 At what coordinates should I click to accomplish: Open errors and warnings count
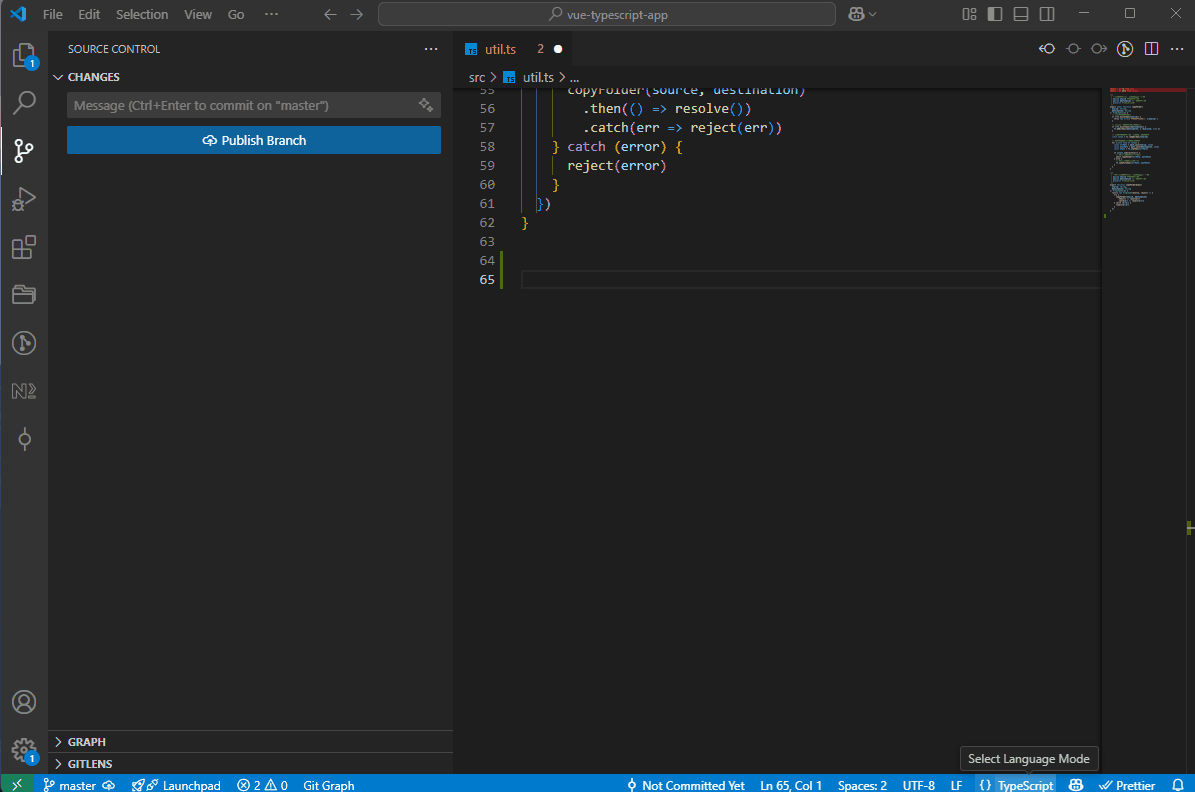click(262, 784)
